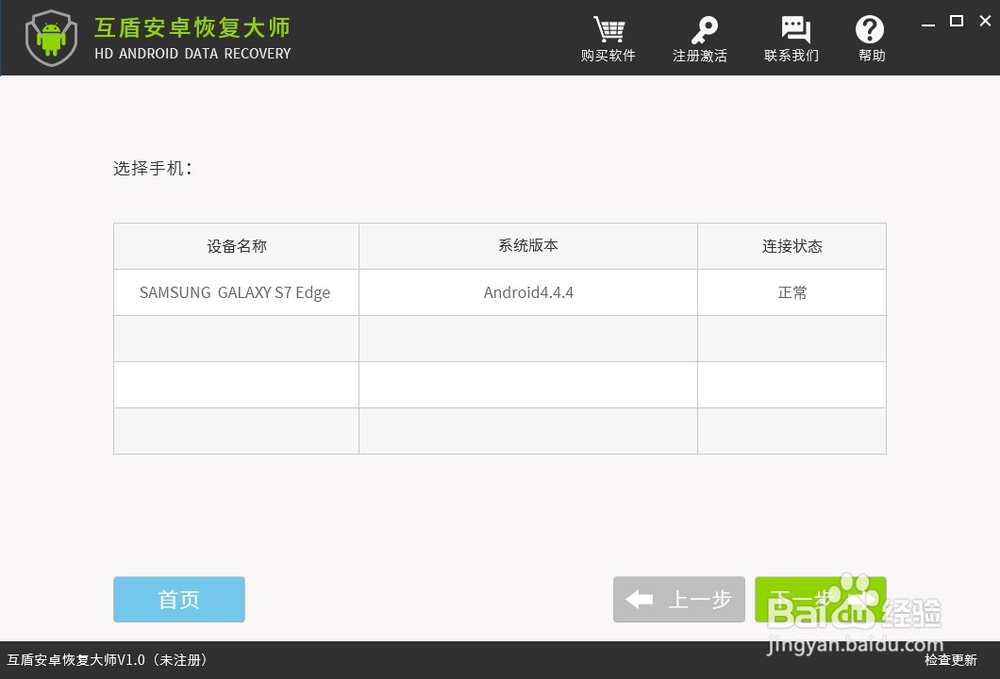Screen dimensions: 1000x679
Task: Select the SAMSUNG GALAXY S7 Edge device row
Action: [x=500, y=292]
